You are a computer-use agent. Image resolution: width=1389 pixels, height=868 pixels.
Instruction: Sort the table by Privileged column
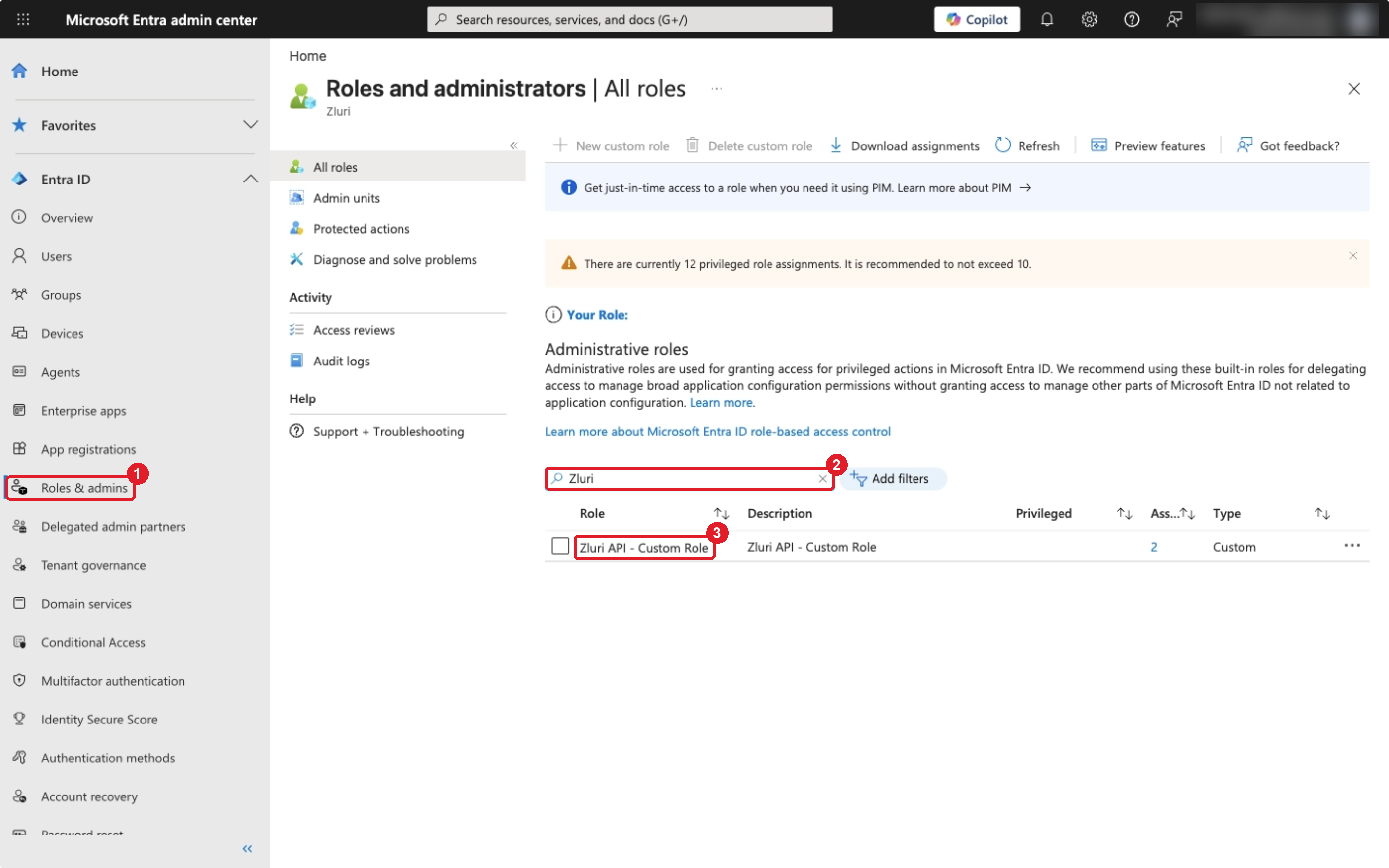[x=1124, y=514]
